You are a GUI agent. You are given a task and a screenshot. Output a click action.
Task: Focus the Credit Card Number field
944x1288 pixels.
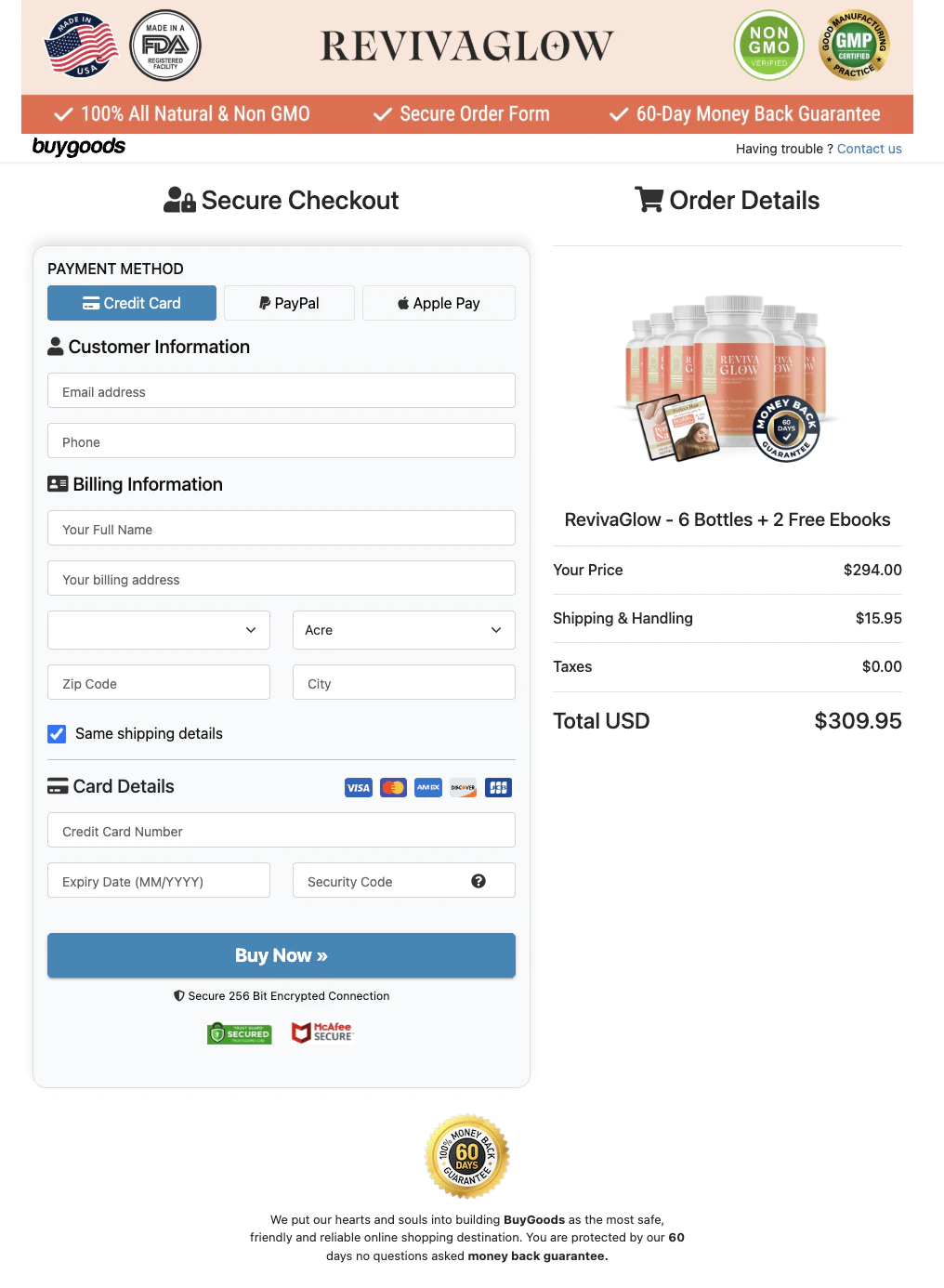pyautogui.click(x=281, y=831)
